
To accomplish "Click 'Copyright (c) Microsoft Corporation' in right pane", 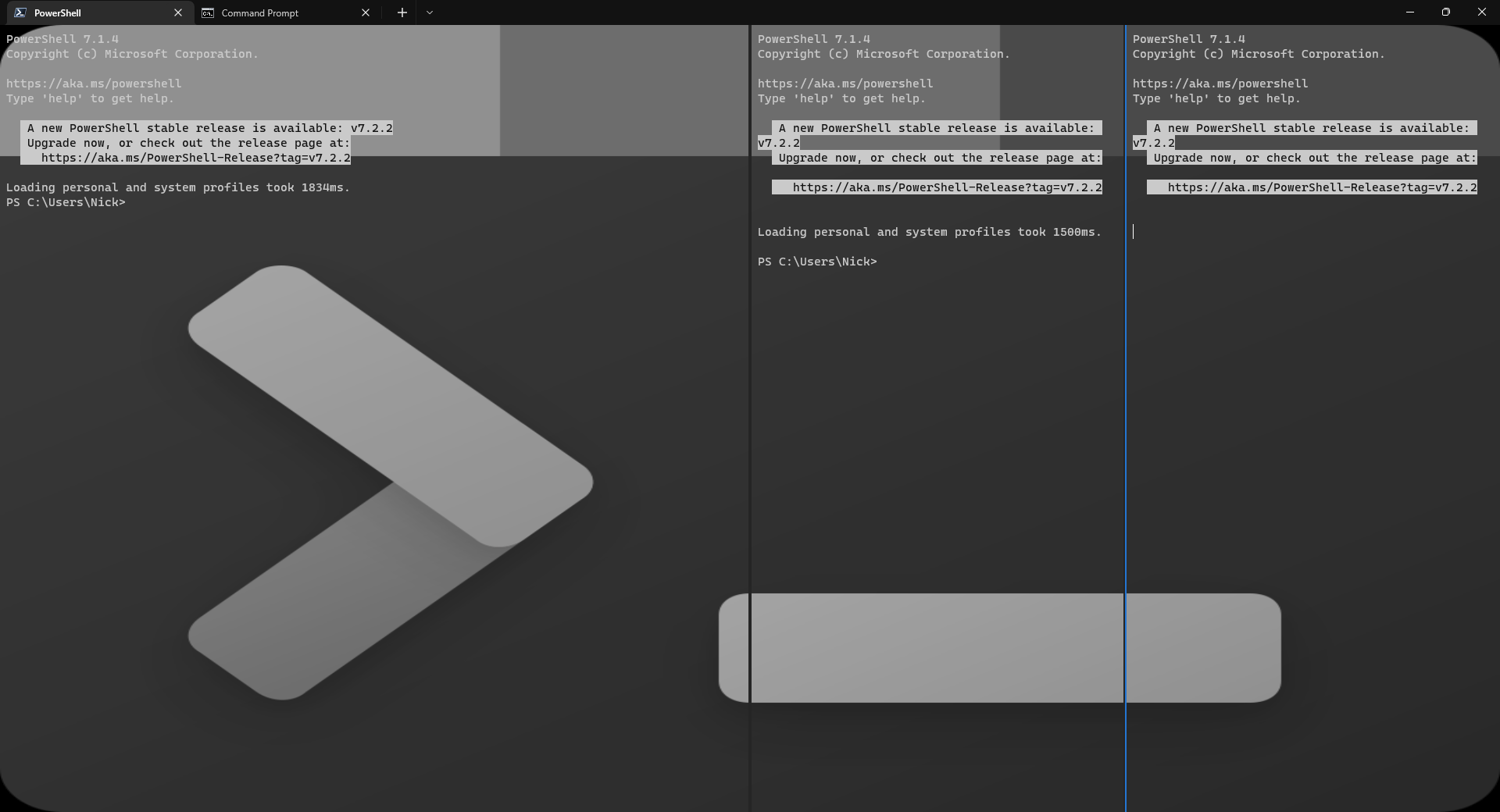I will tap(1259, 54).
